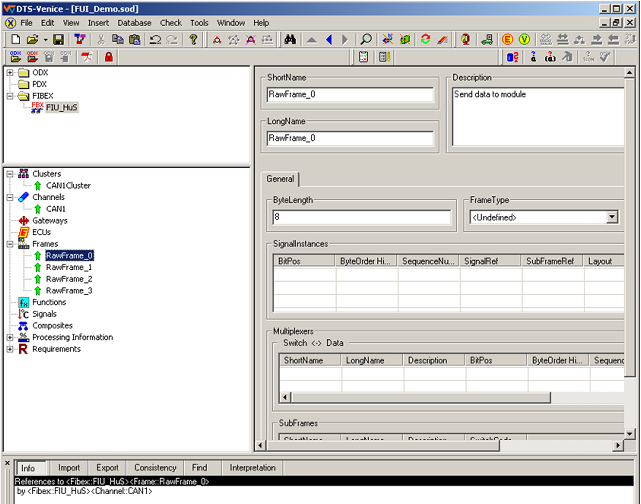Collapse the Frames tree node
This screenshot has height=504, width=641.
tap(10, 244)
